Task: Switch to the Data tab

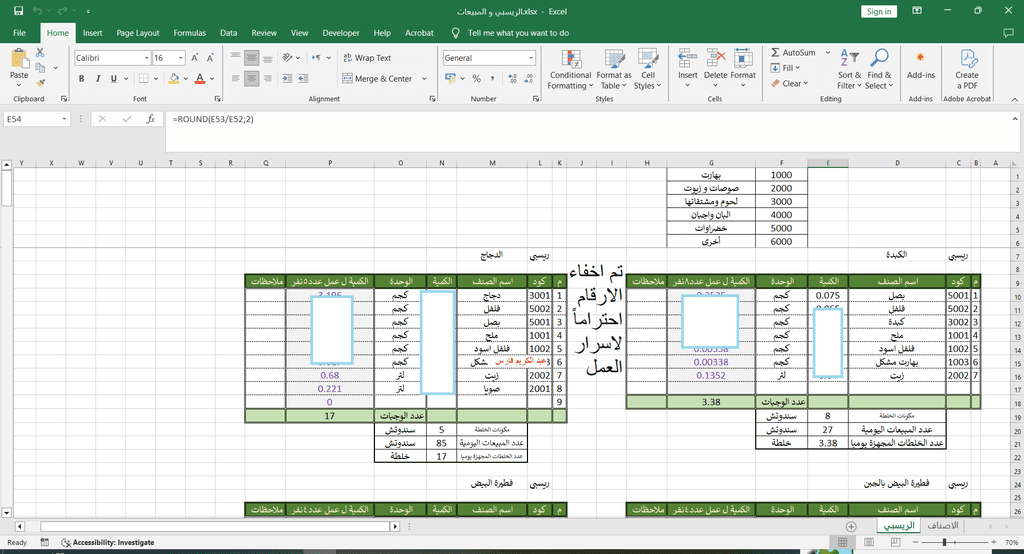Action: 229,33
